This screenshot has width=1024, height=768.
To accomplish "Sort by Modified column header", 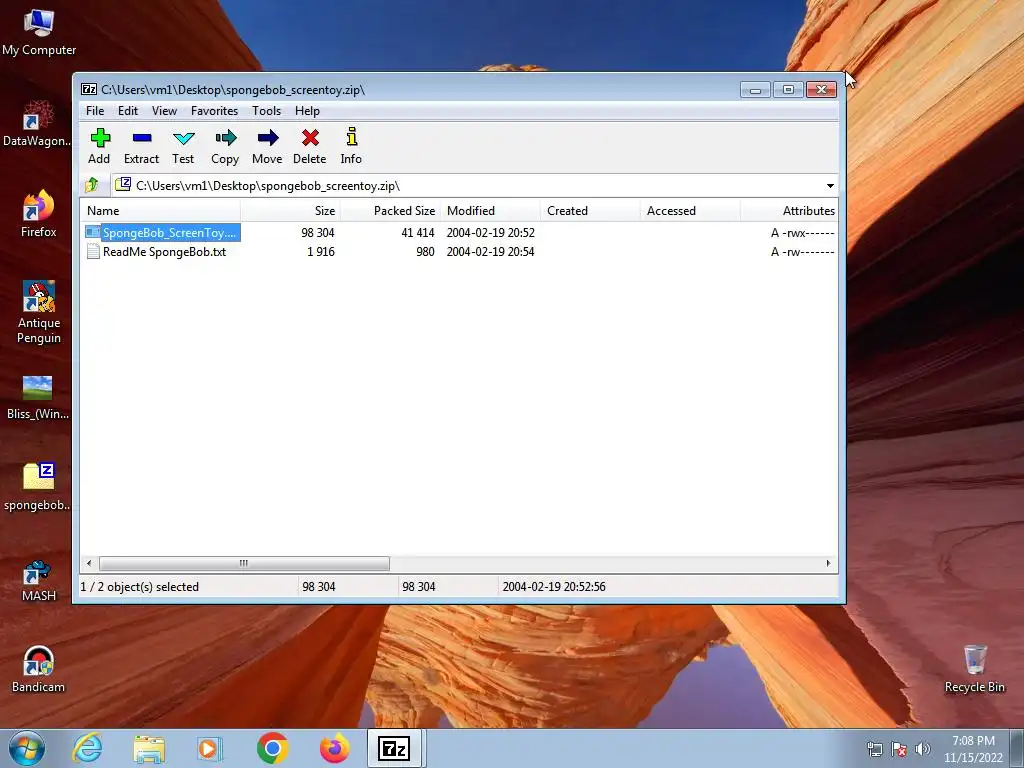I will click(x=490, y=210).
